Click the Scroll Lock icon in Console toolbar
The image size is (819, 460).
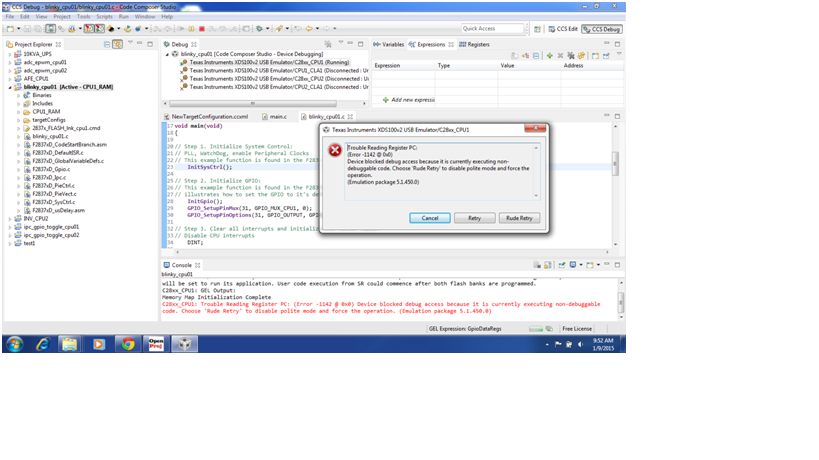pos(547,266)
